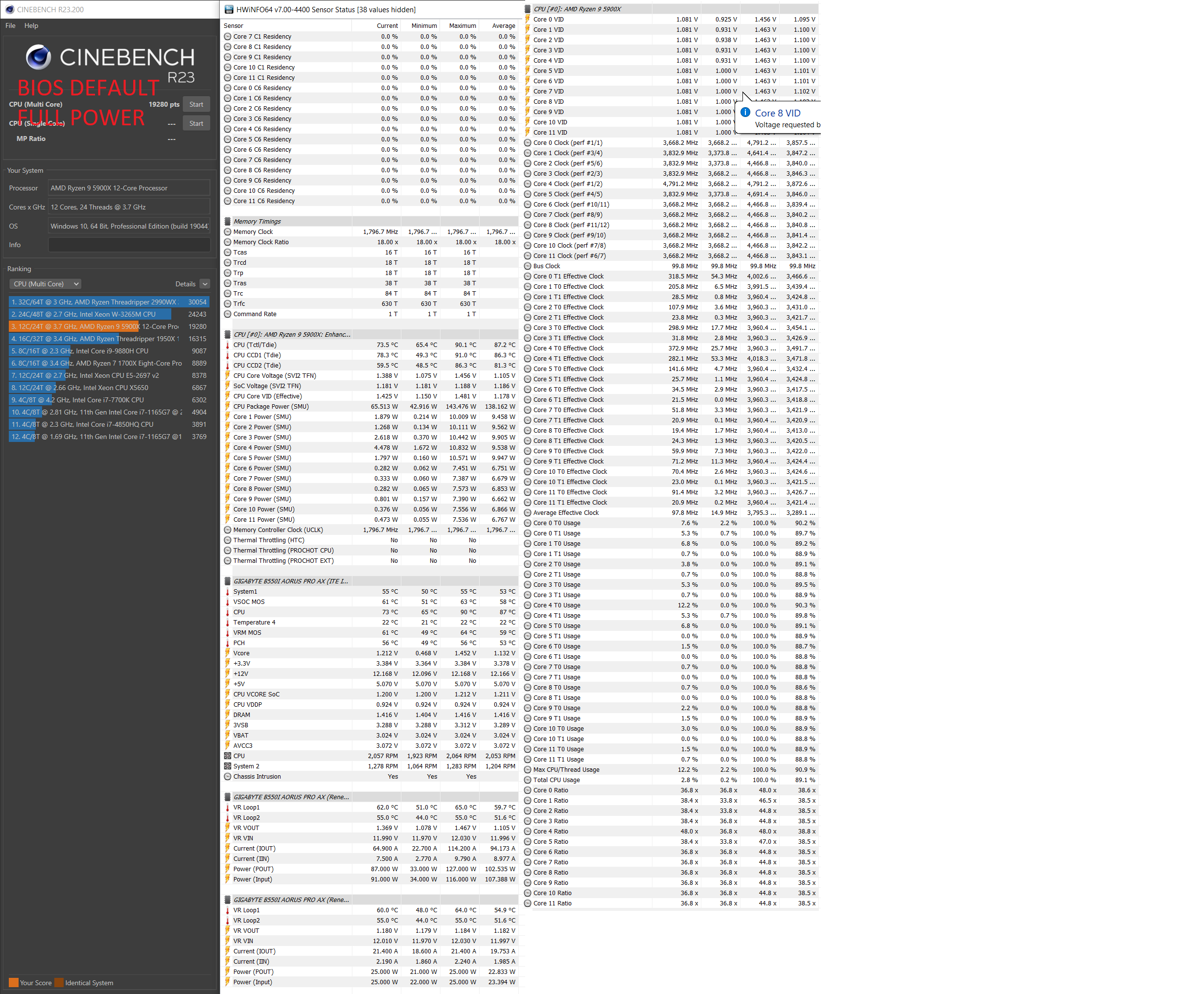Click the circle icon beside Chassis Intrusion
The height and width of the screenshot is (994, 1204).
tap(227, 777)
